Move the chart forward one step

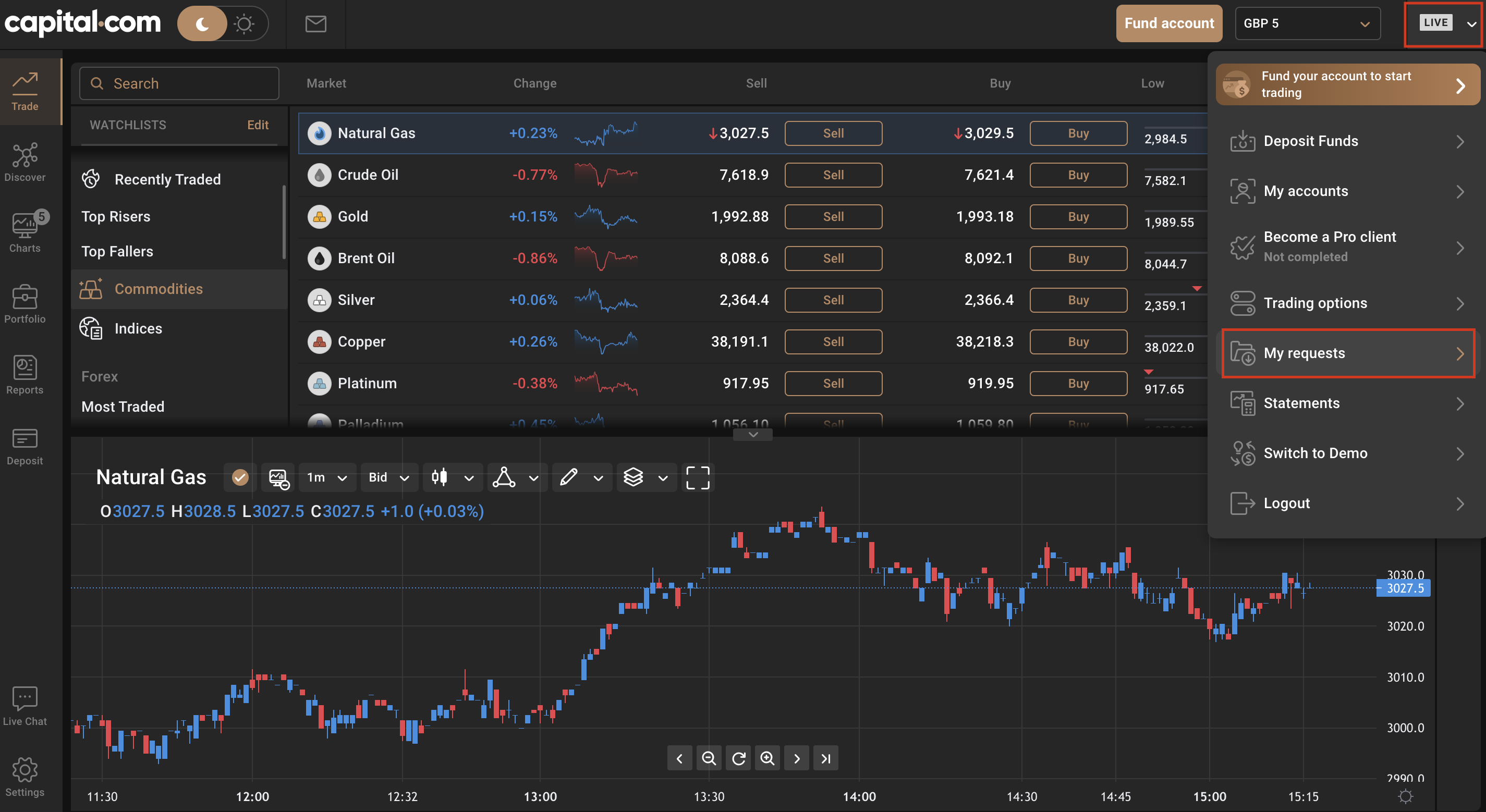click(x=797, y=758)
